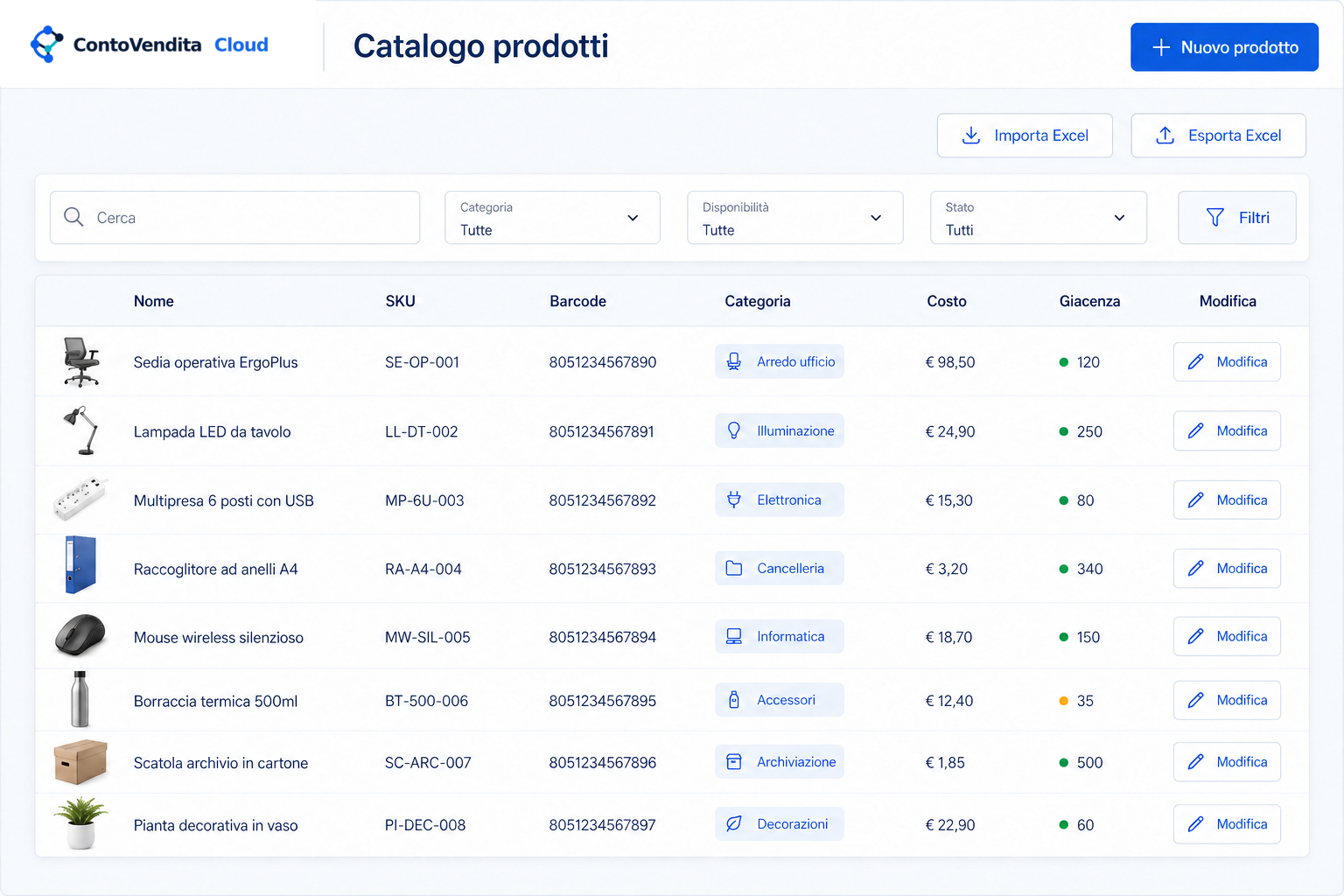Click the Barcode column header
Image resolution: width=1344 pixels, height=896 pixels.
(x=577, y=301)
